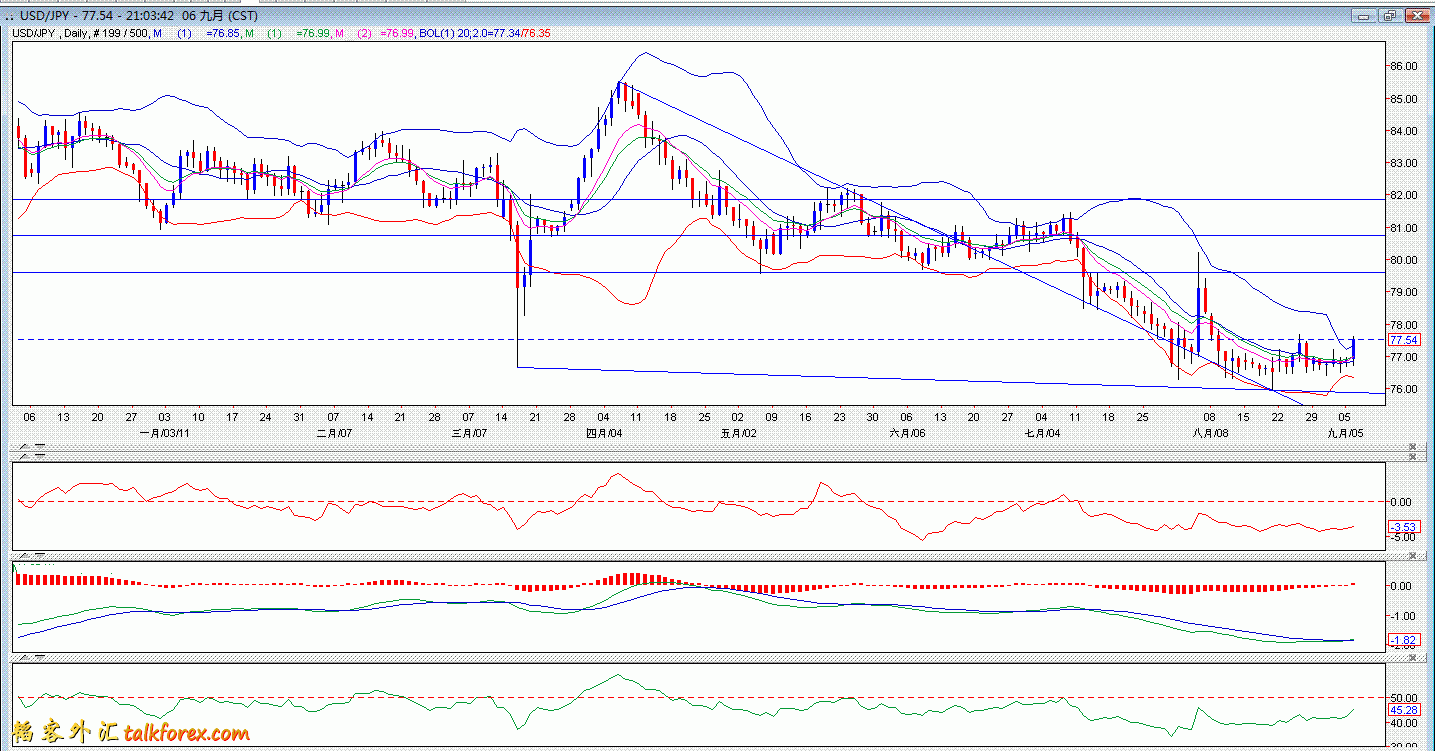Click the momentum pane -5.00 axis label
This screenshot has width=1435, height=751.
point(1404,537)
